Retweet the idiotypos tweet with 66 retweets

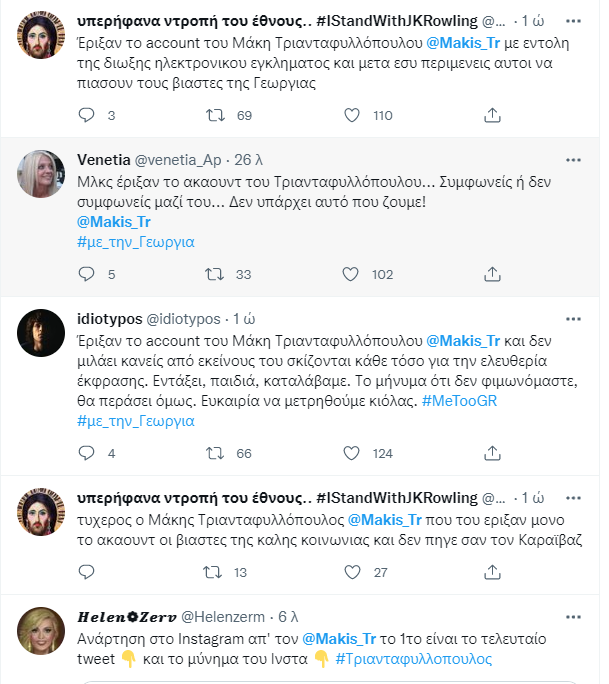[x=213, y=454]
